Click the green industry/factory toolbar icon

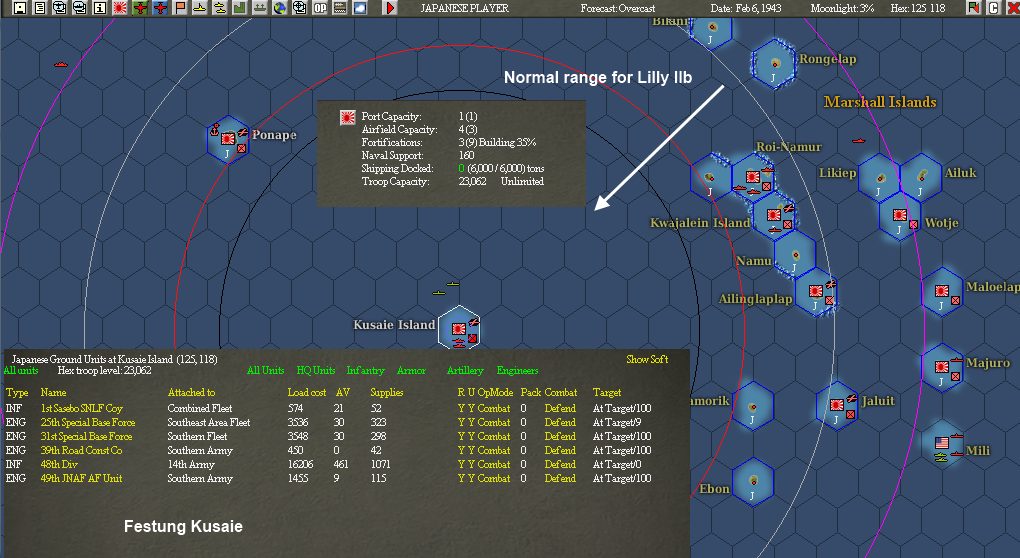click(239, 8)
